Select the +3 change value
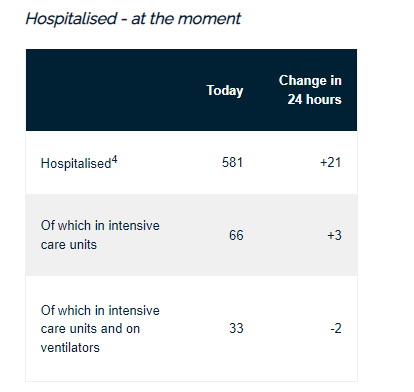Viewport: 414px width, 392px height. point(334,235)
